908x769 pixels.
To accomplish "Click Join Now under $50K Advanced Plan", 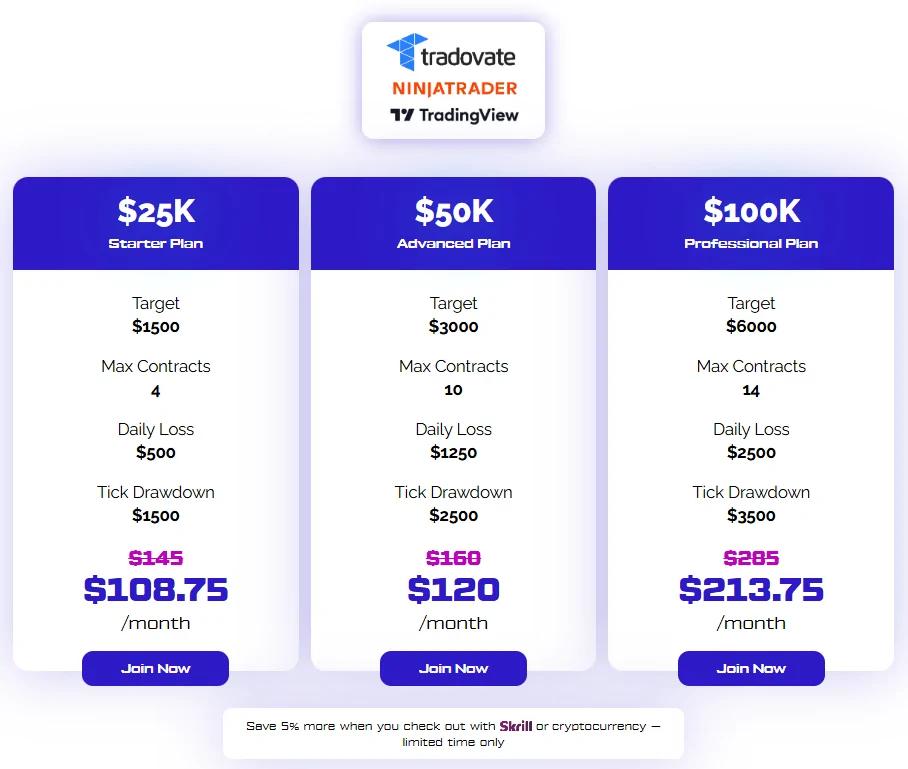I will coord(453,668).
